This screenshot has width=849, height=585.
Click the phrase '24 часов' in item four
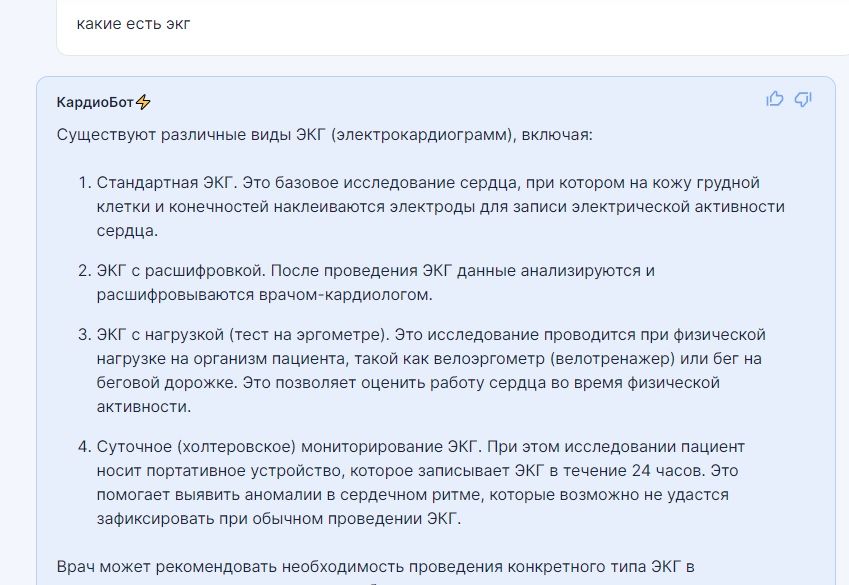click(x=668, y=470)
